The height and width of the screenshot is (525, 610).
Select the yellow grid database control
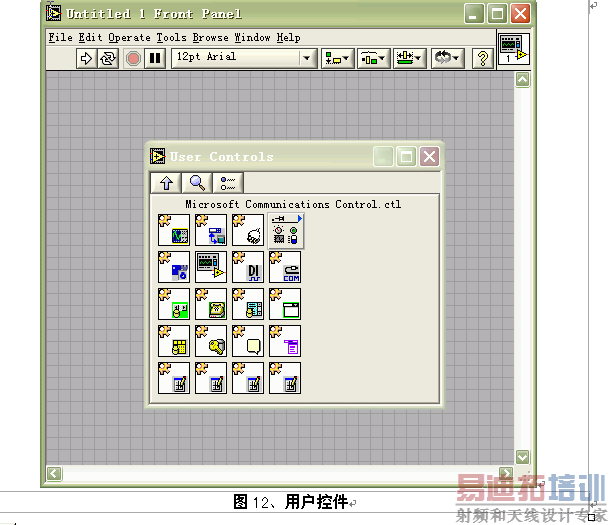pos(174,341)
